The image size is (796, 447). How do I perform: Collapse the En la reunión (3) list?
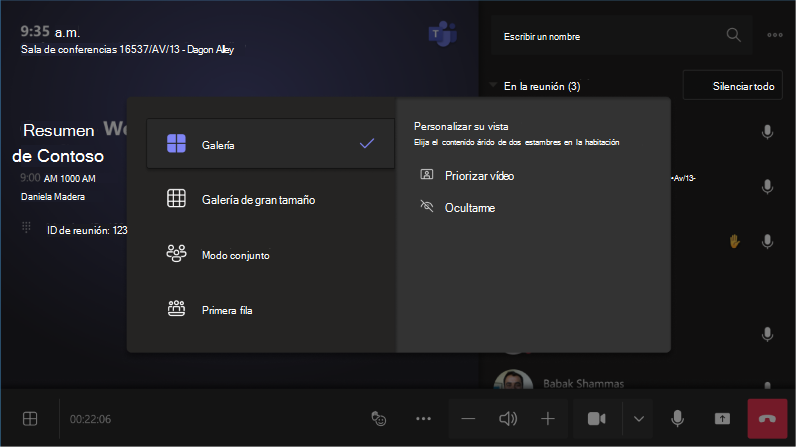click(493, 85)
